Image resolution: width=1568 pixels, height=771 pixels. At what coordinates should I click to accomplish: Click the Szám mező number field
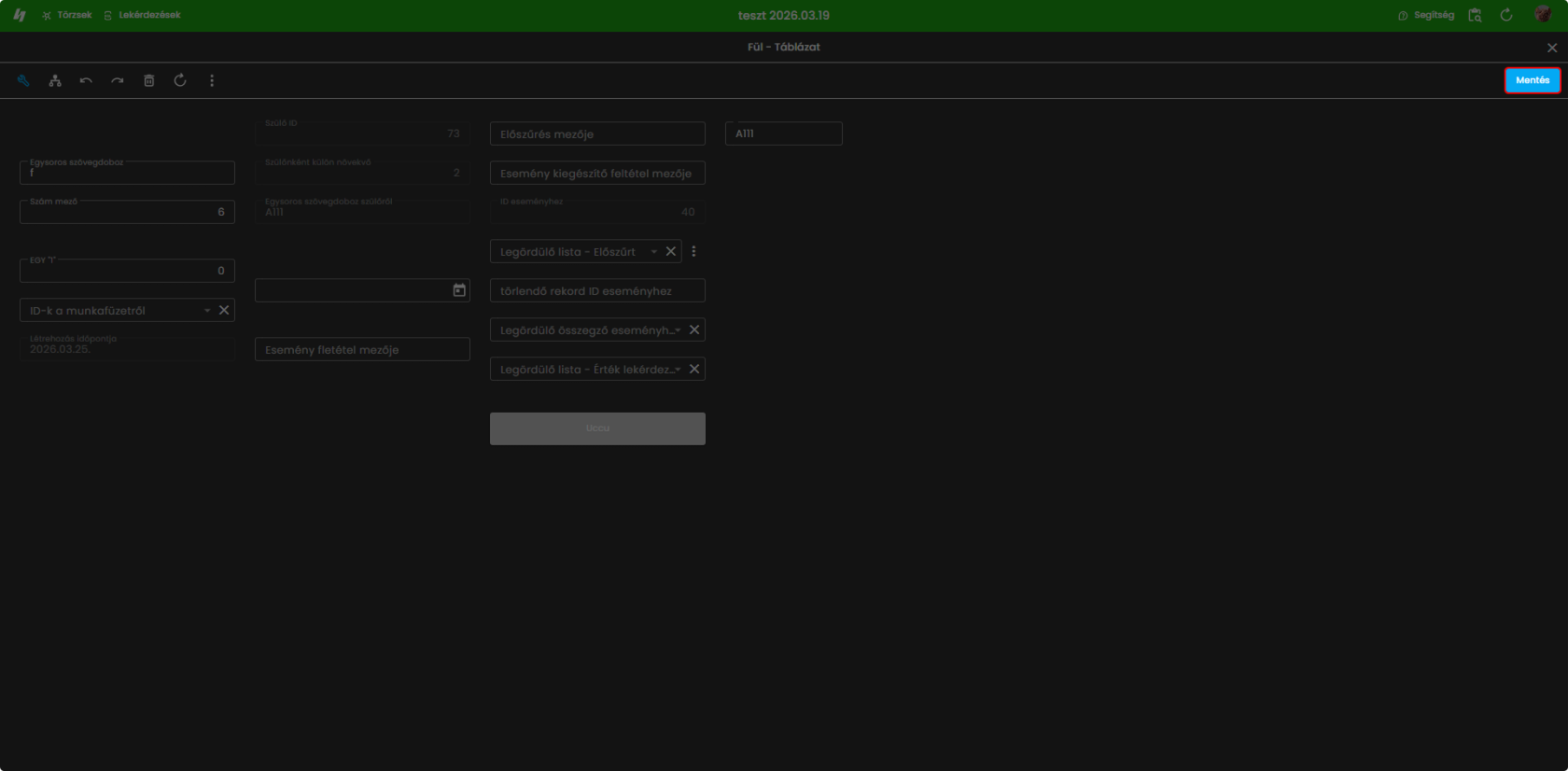(x=127, y=212)
